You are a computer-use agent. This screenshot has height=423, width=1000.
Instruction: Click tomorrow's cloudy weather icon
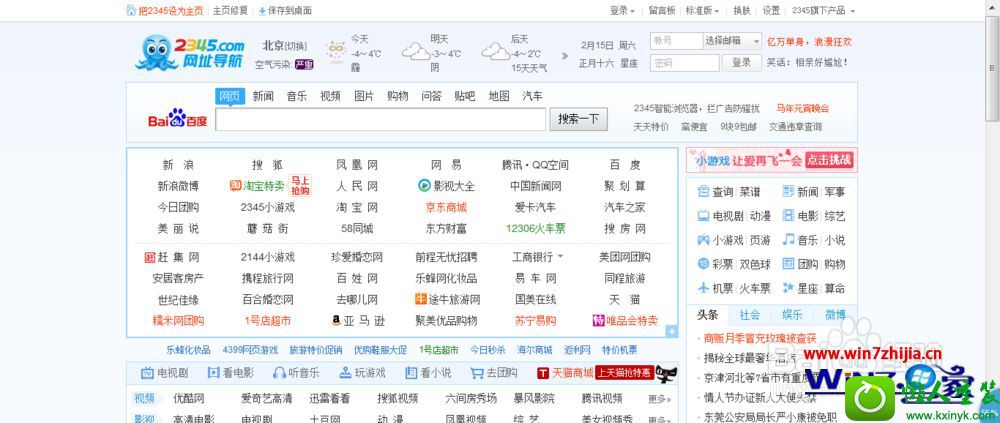pos(415,51)
